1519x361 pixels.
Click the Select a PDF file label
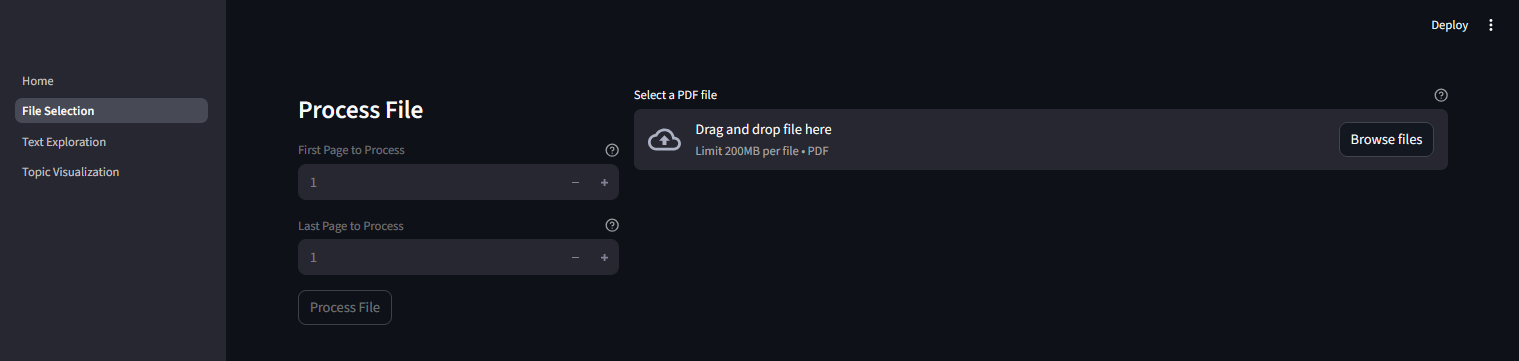(675, 95)
